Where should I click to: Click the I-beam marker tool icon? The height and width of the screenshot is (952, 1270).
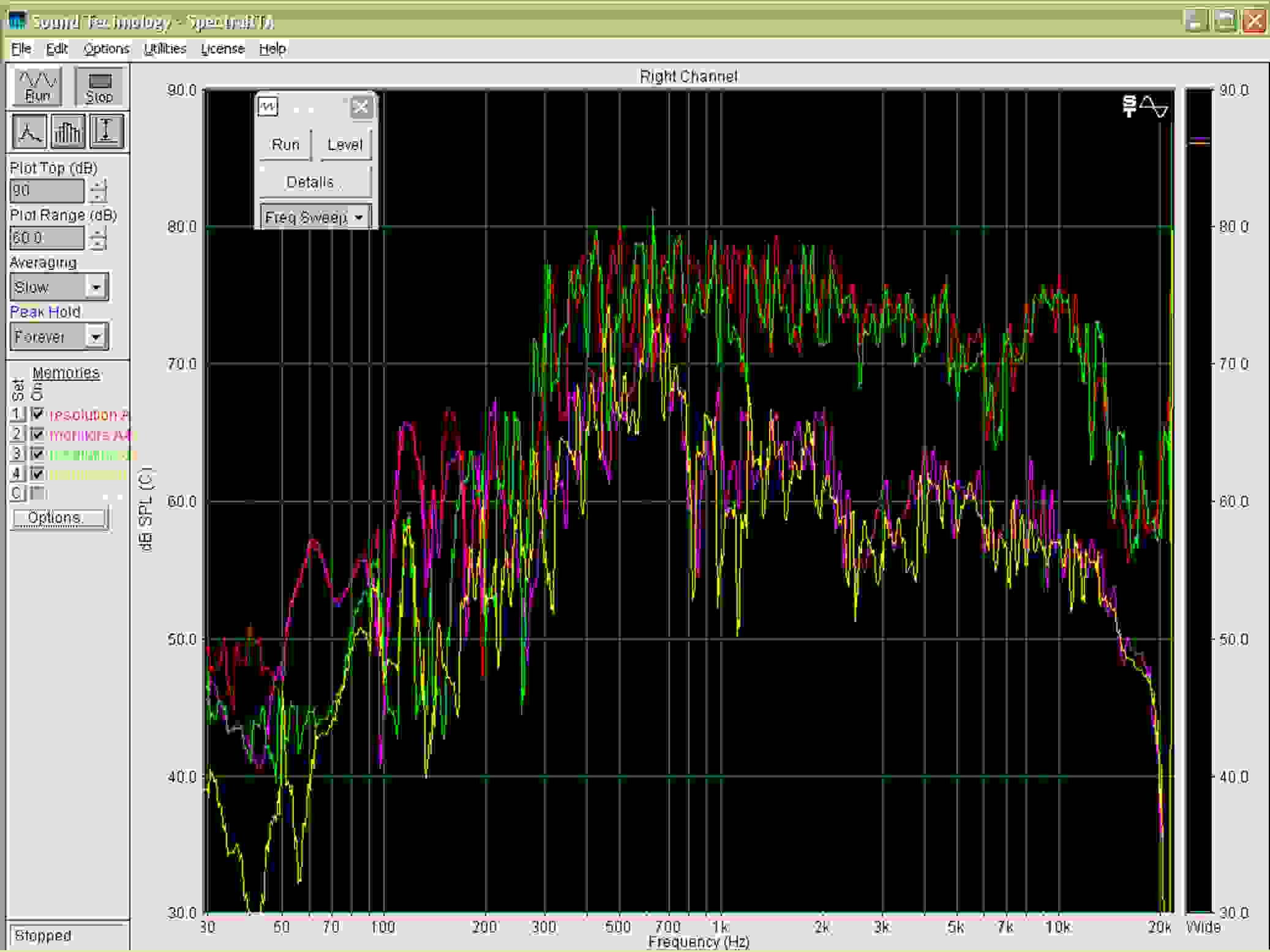click(106, 131)
